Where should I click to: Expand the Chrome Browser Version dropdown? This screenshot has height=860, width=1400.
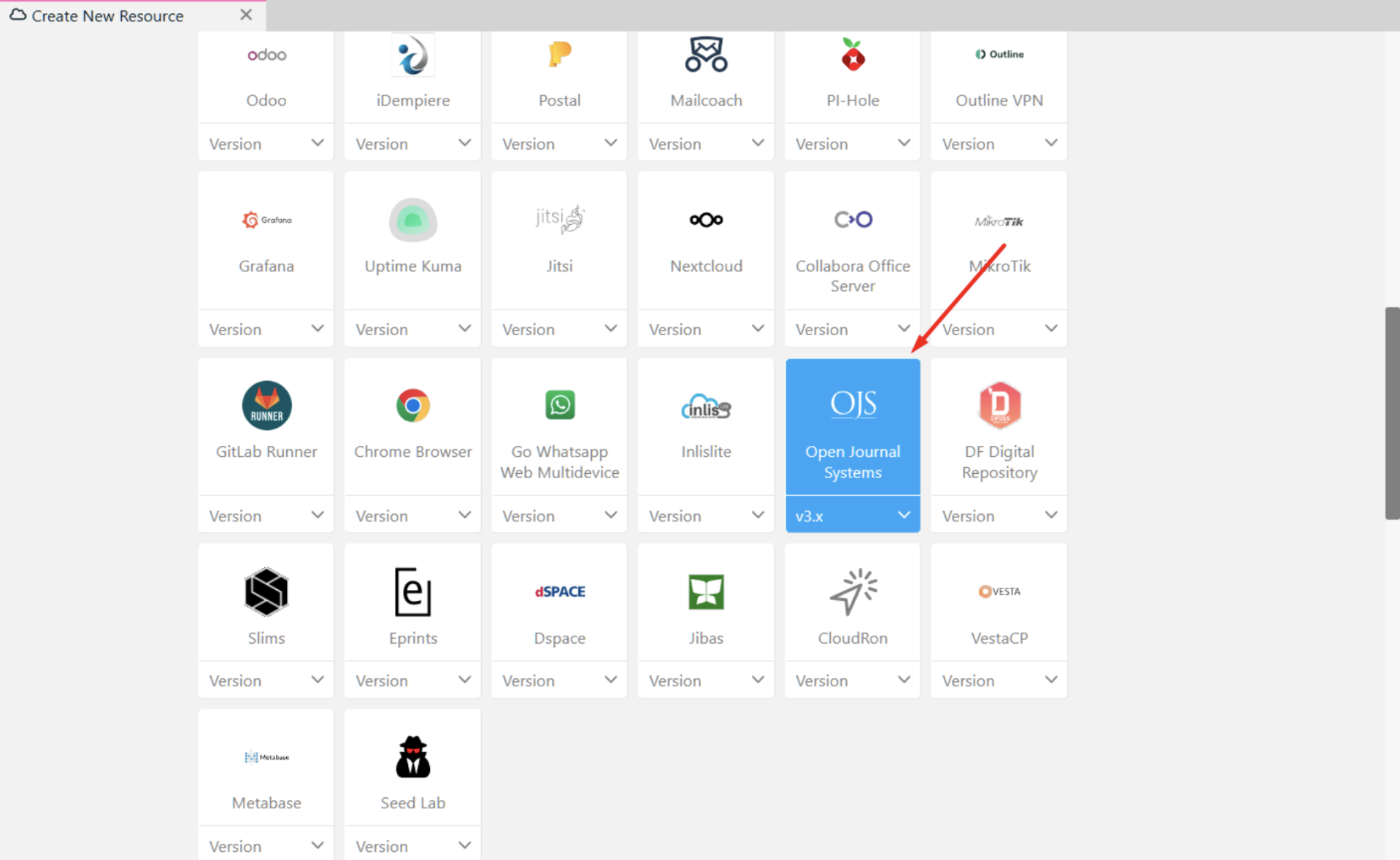click(413, 515)
